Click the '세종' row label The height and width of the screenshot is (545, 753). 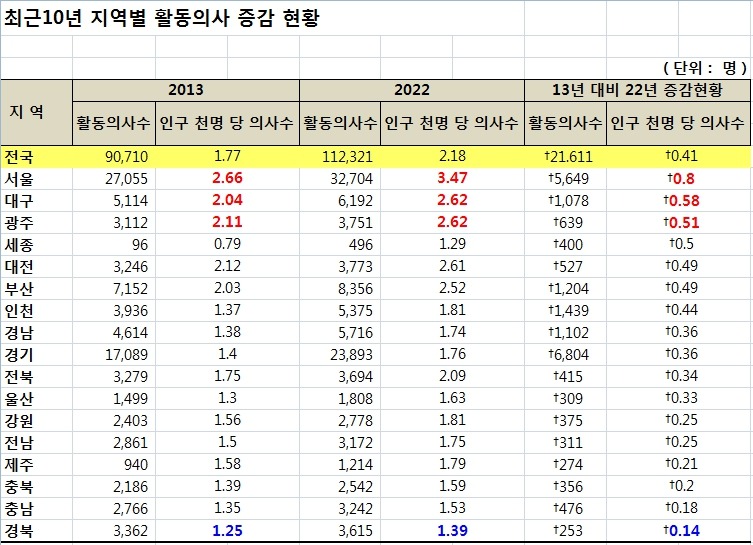coord(19,245)
